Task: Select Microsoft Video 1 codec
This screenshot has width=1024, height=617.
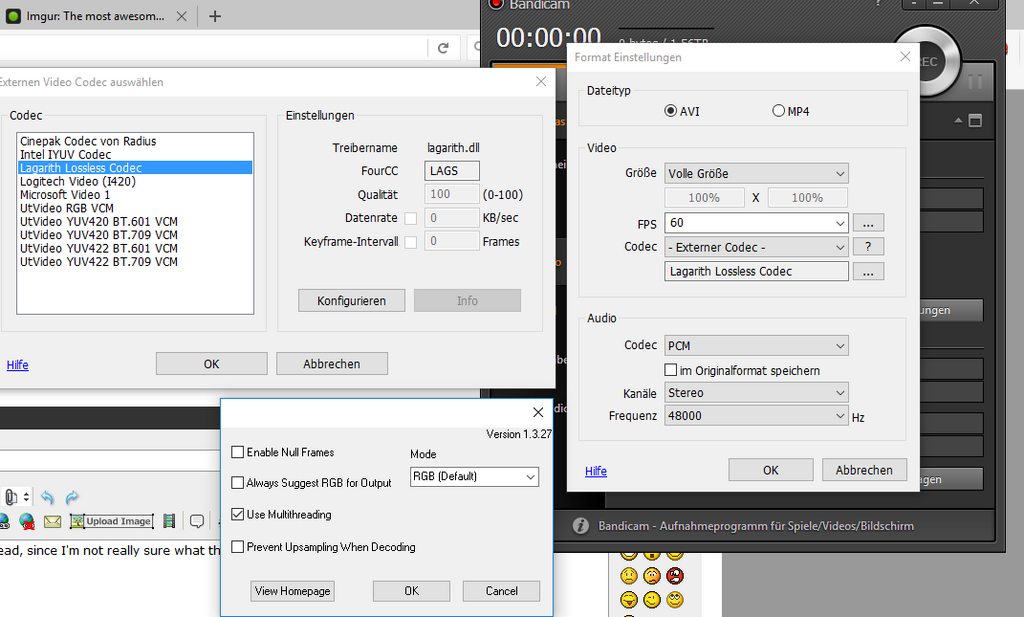Action: 135,195
